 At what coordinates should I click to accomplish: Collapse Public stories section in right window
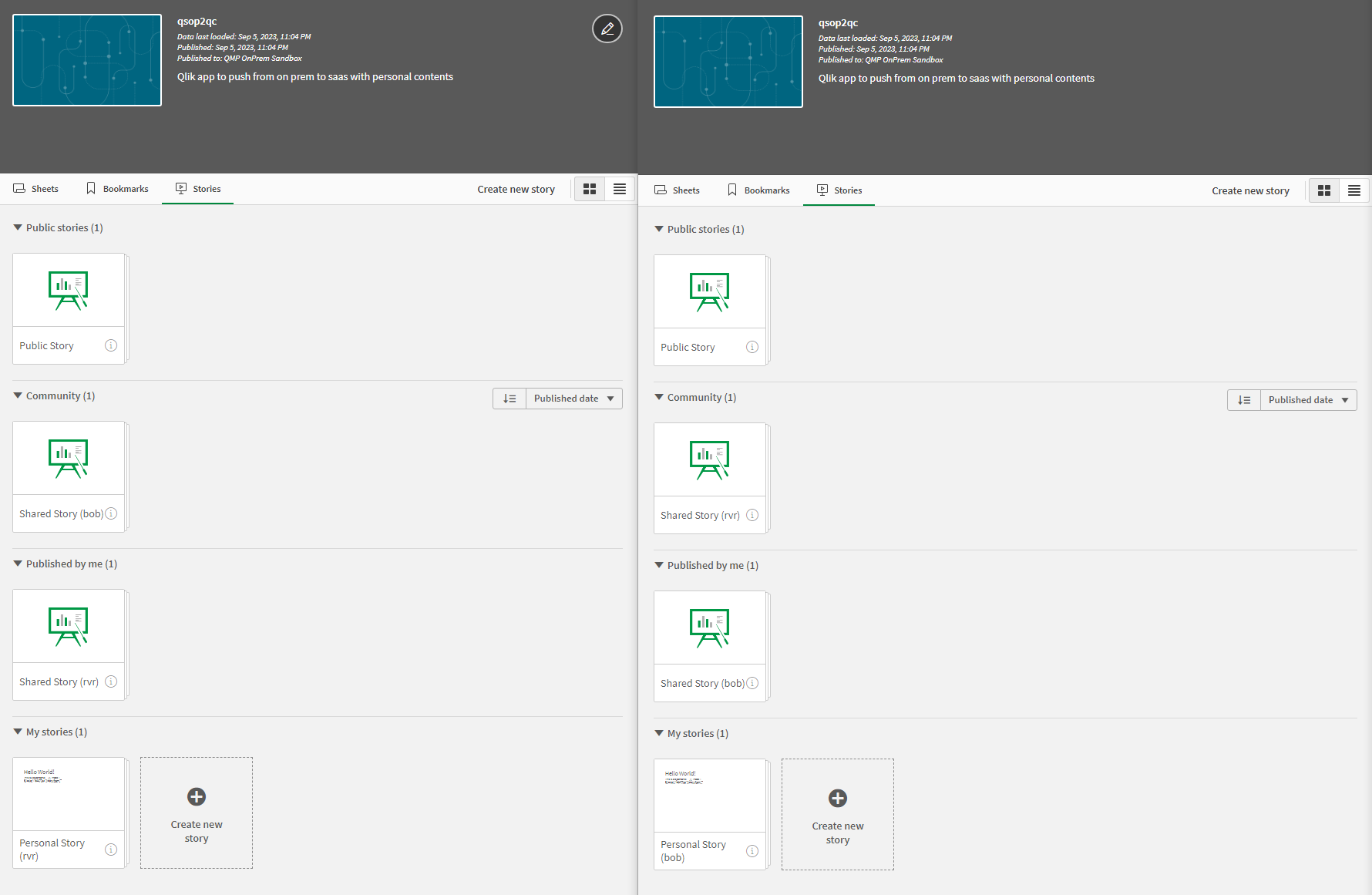[659, 229]
